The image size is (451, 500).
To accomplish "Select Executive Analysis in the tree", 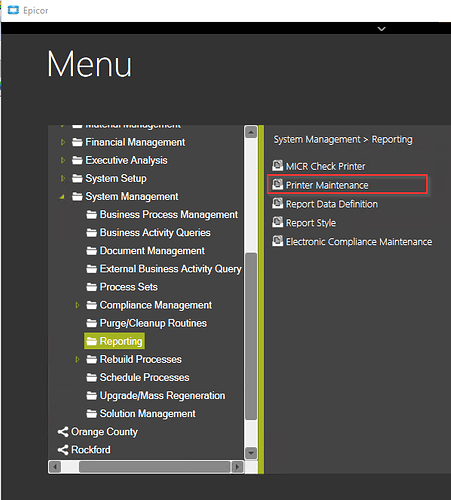I will [126, 160].
